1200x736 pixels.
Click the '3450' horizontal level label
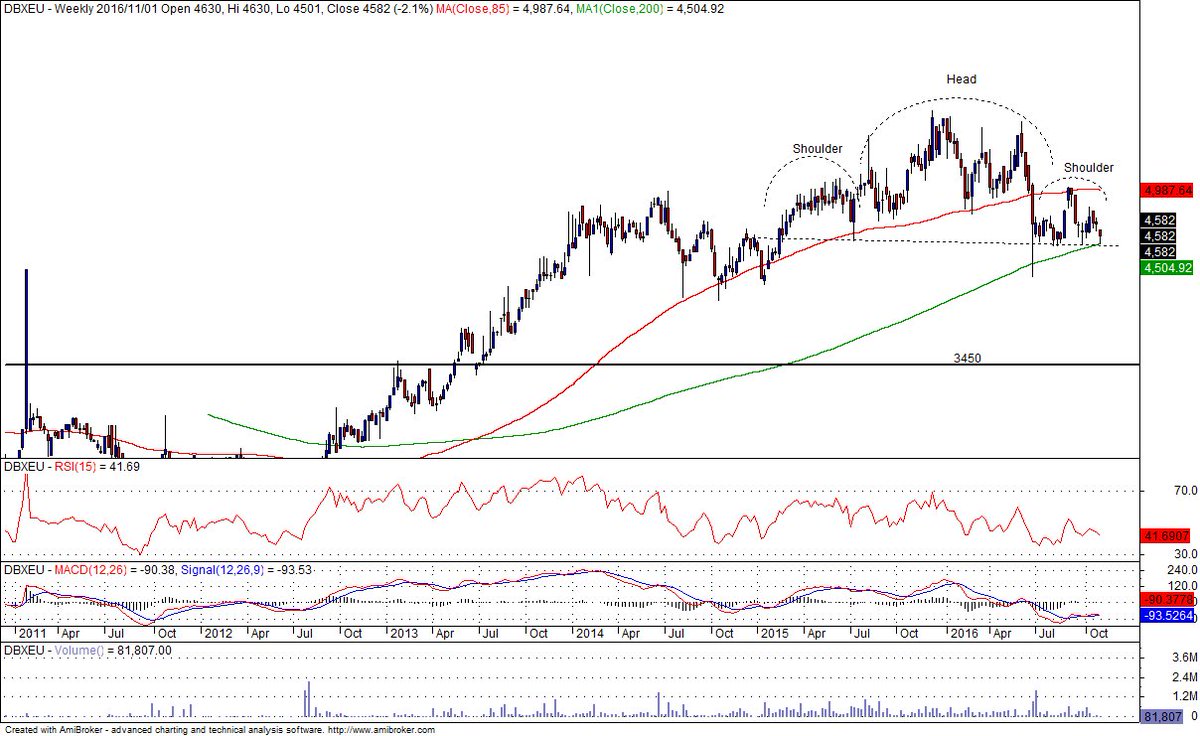coord(965,356)
